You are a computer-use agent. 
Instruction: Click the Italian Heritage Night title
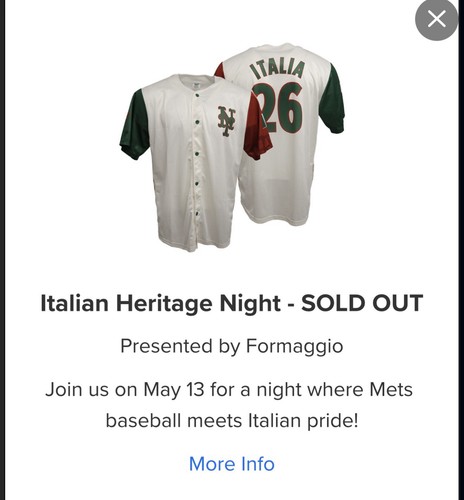click(x=160, y=303)
